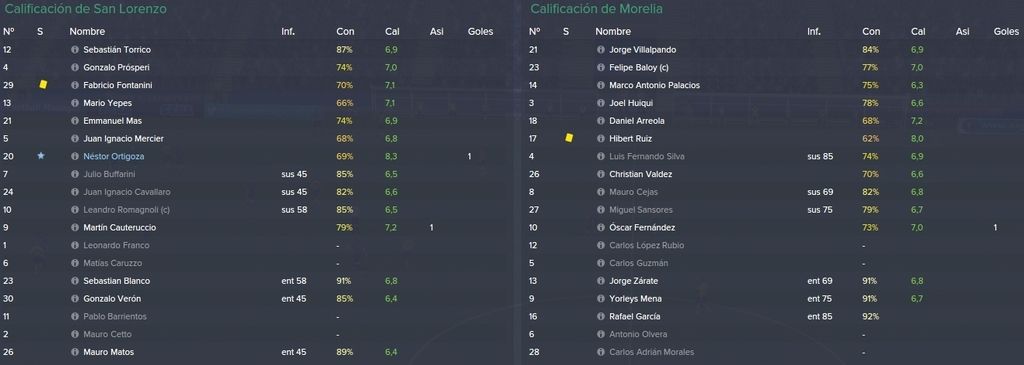Viewport: 1024px width, 365px height.
Task: Click info icon beside Martín Cauteruccio
Action: [x=75, y=228]
